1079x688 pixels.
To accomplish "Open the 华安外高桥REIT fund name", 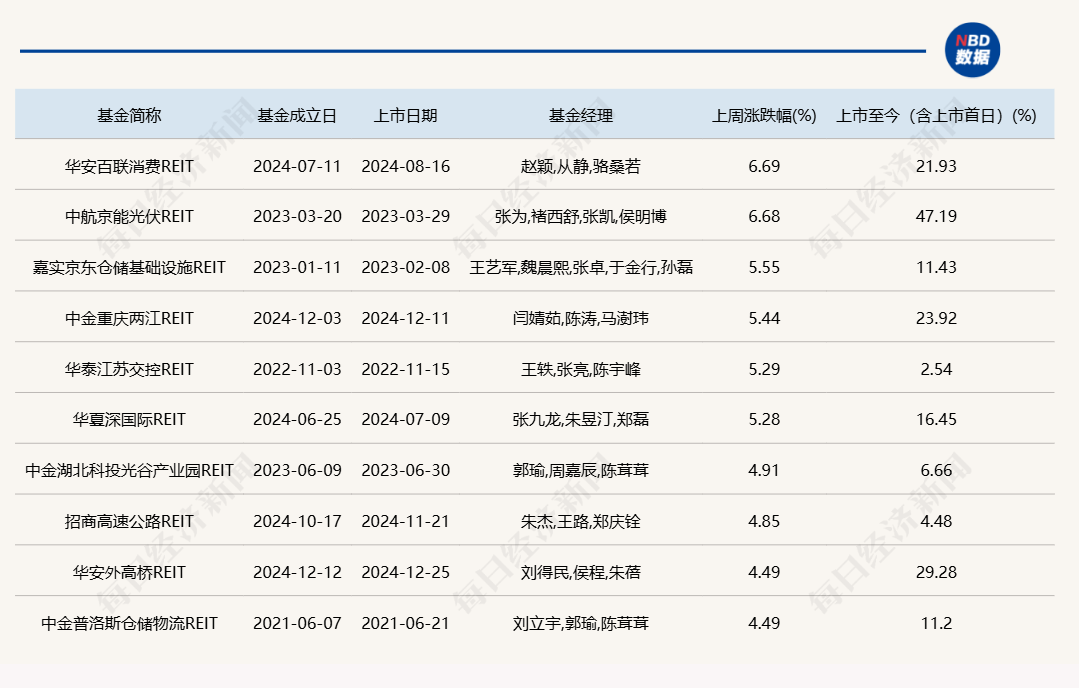I will pyautogui.click(x=129, y=572).
